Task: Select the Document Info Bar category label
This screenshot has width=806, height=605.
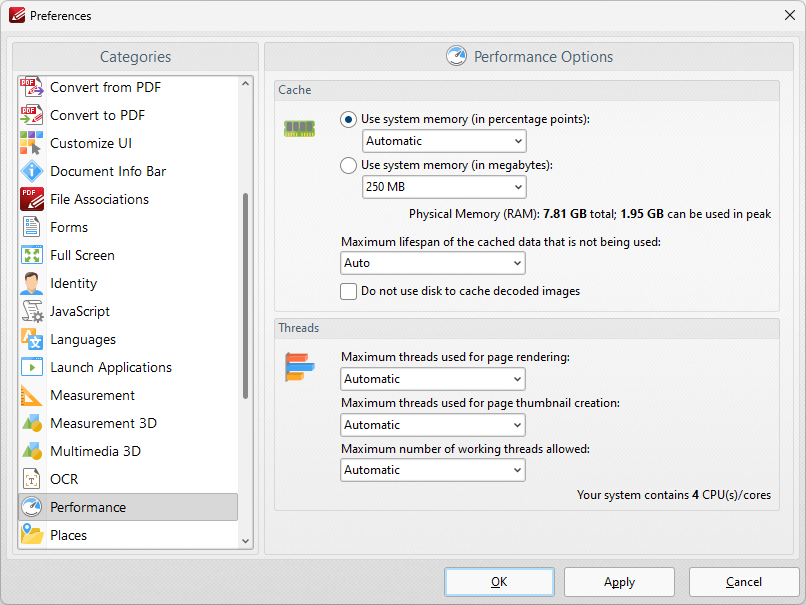Action: click(108, 171)
